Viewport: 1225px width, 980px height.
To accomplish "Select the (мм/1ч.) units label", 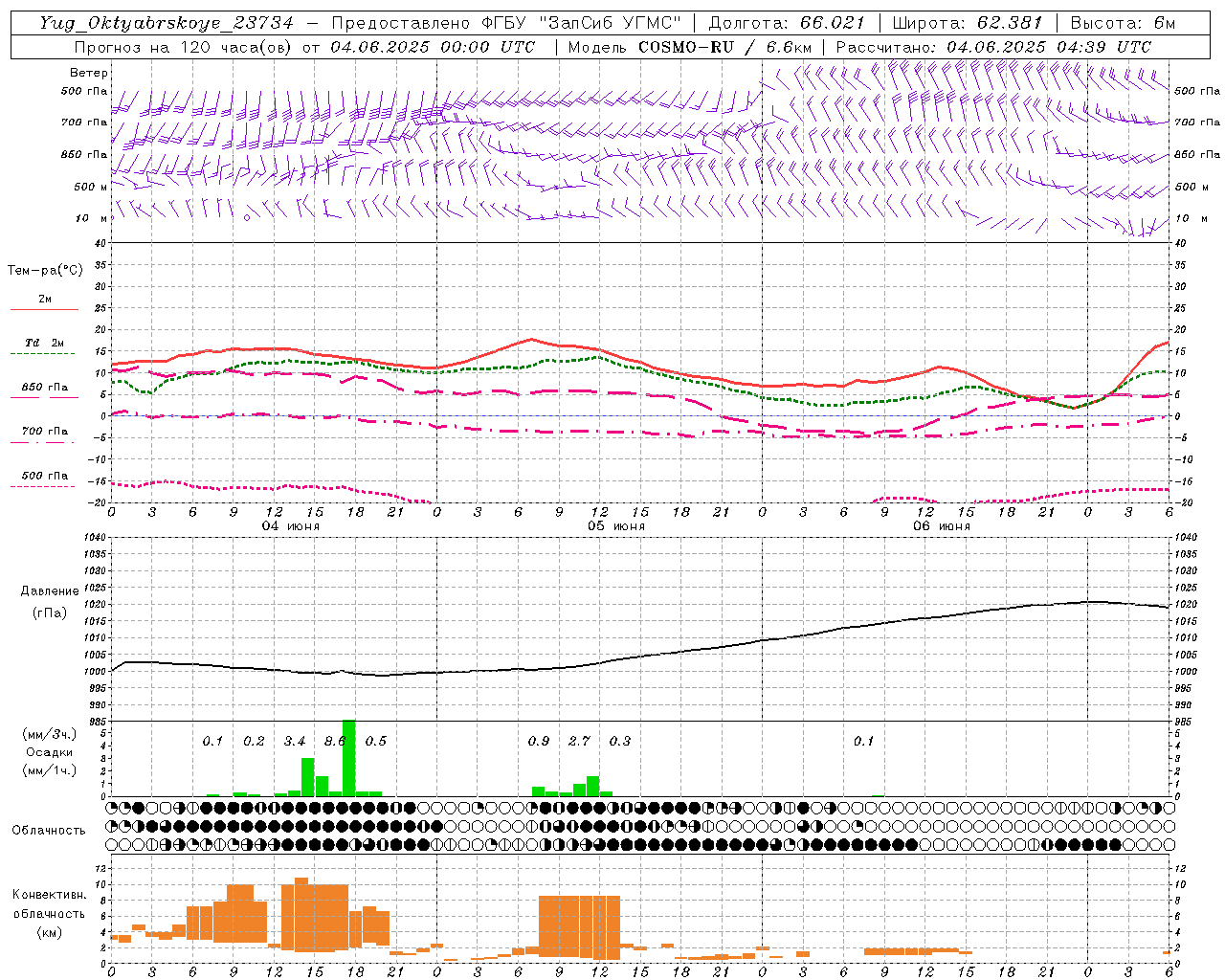I will tap(49, 770).
